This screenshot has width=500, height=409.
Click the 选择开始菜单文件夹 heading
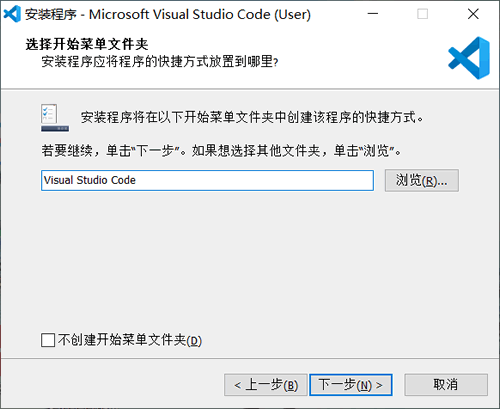pos(87,44)
